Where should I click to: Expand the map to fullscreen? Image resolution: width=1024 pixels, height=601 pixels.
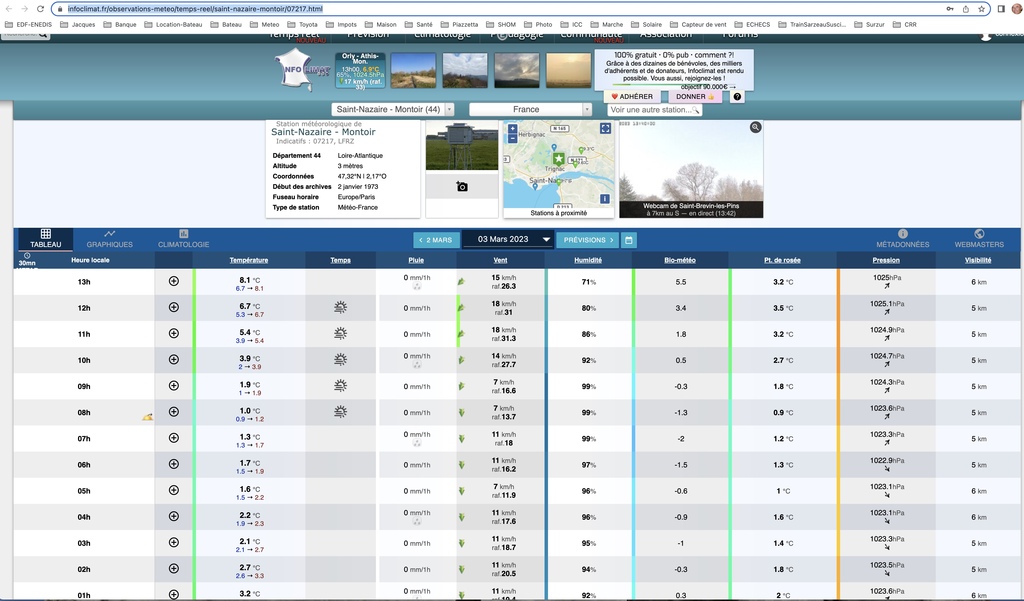pos(605,129)
